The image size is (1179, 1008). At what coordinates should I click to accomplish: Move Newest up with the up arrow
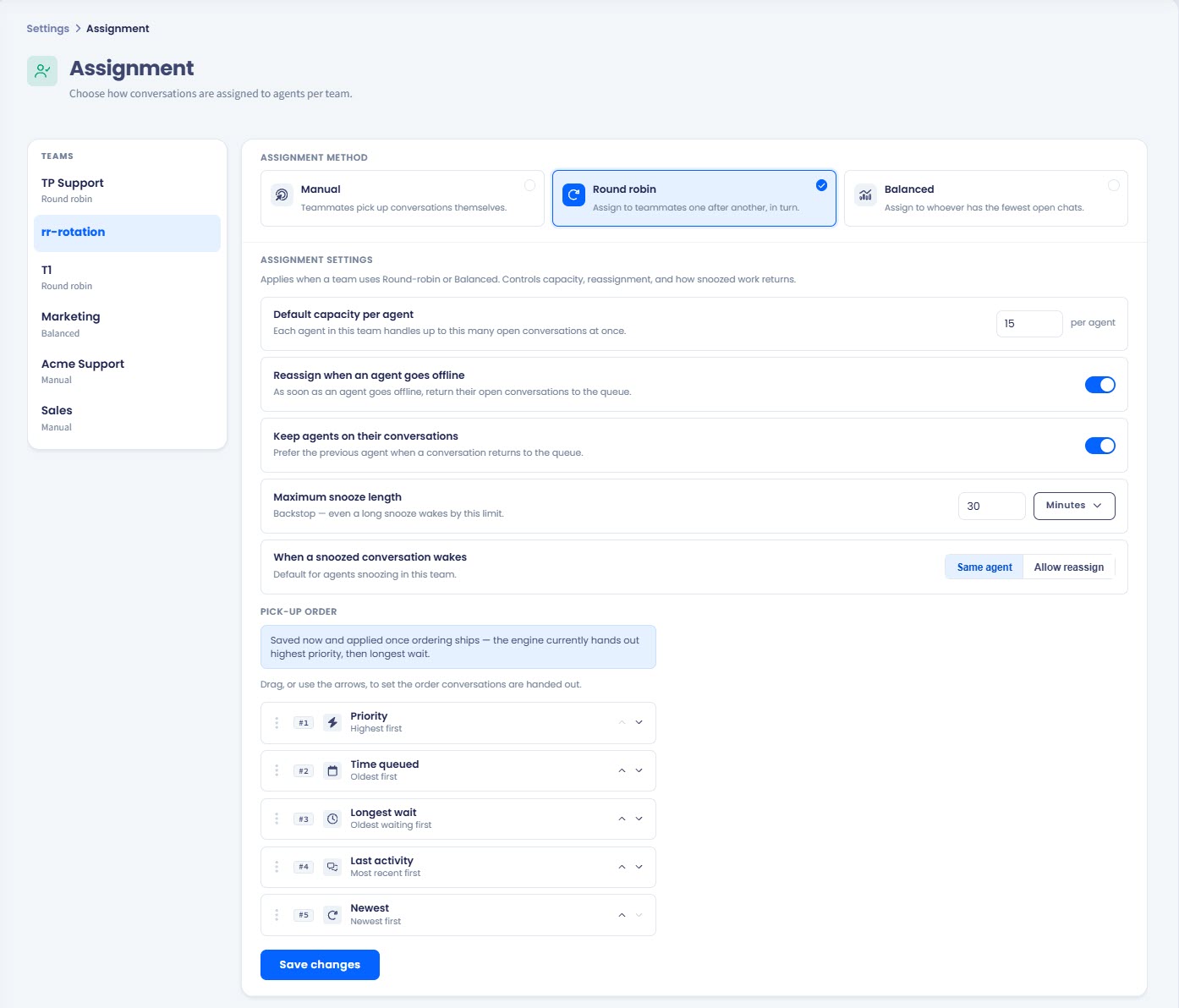[x=622, y=915]
